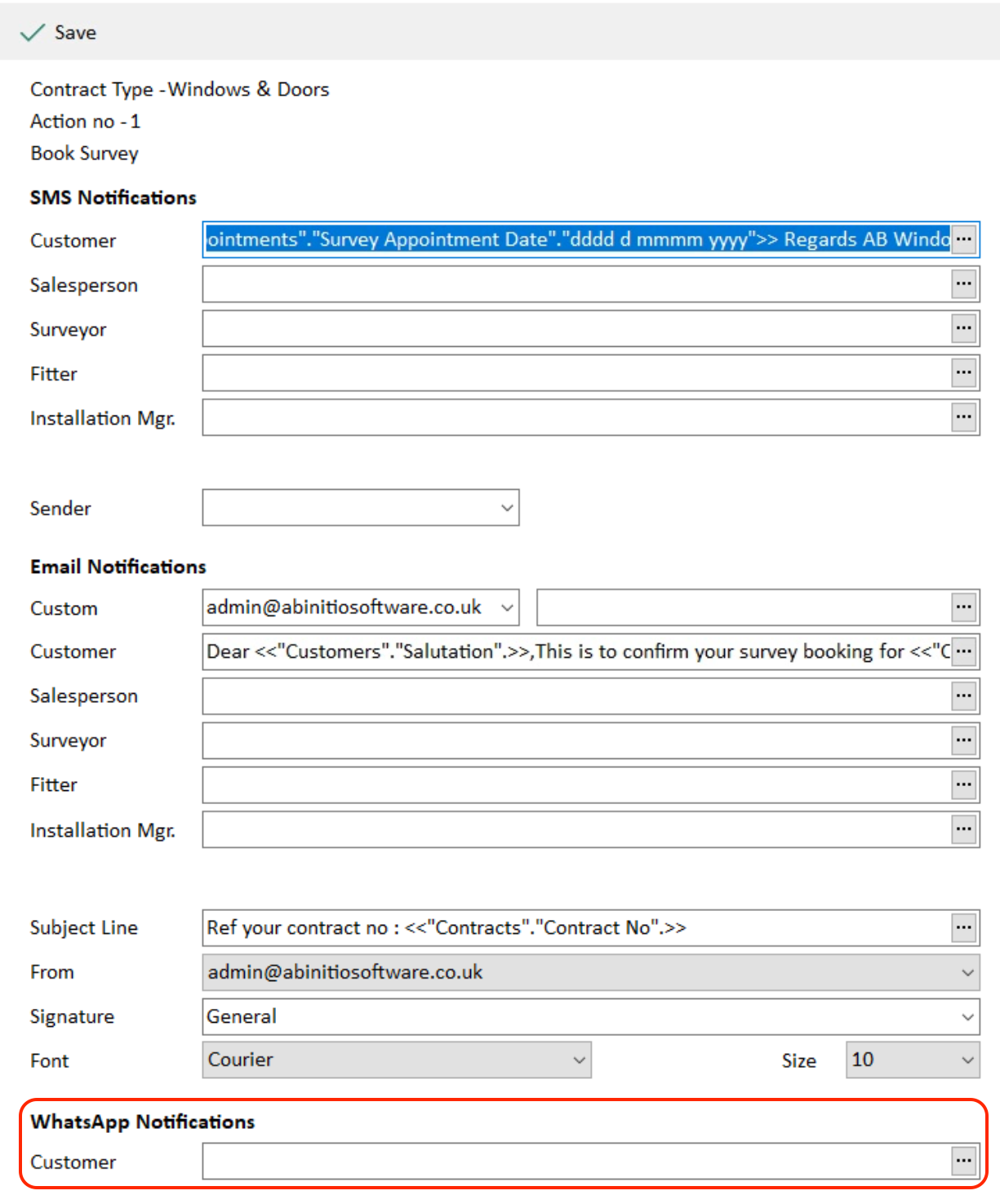Open the Custom email message editor
This screenshot has width=1000, height=1204.
[x=963, y=606]
